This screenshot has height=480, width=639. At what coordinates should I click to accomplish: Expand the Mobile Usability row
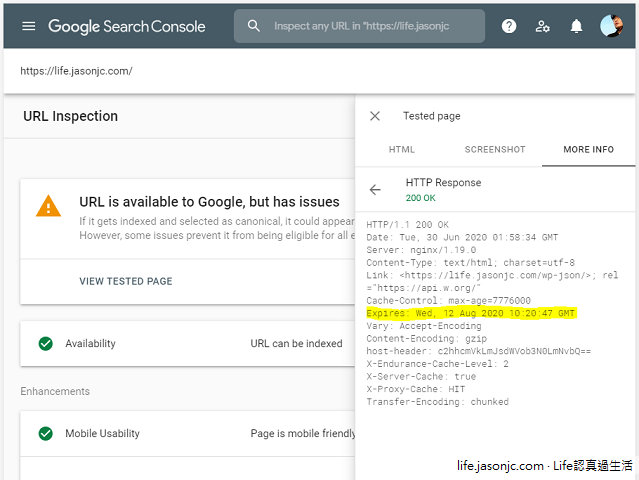[x=190, y=434]
